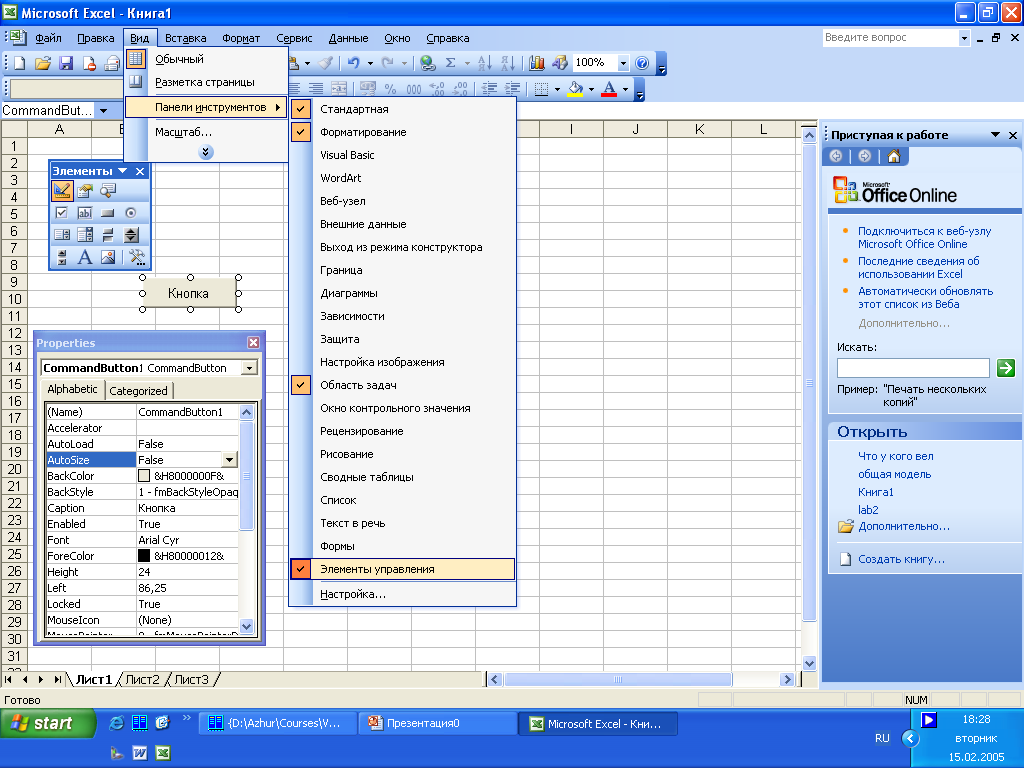
Task: Select the Text Box control tool
Action: [x=85, y=213]
